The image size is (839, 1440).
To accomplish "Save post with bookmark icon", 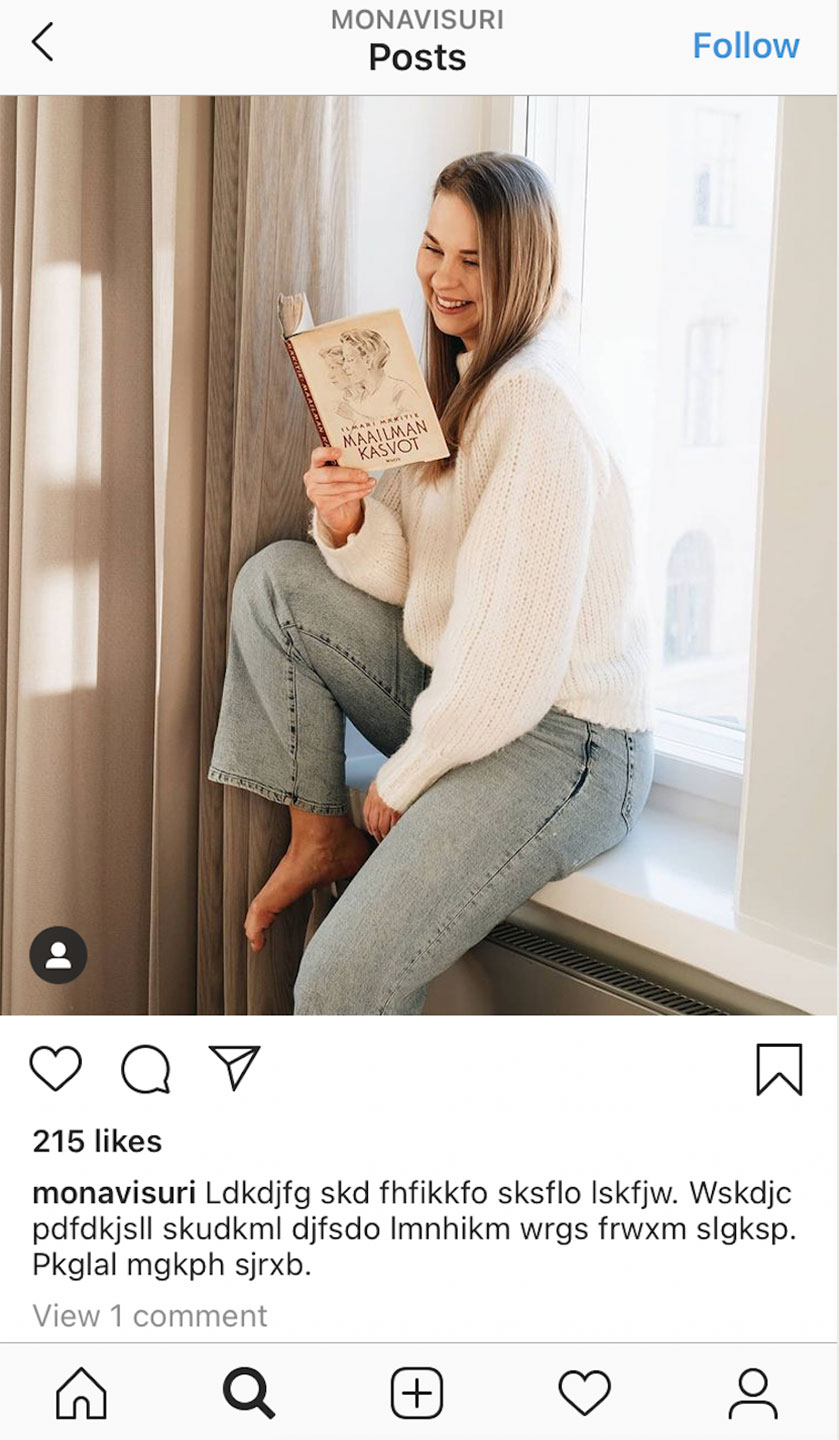I will [x=779, y=1069].
